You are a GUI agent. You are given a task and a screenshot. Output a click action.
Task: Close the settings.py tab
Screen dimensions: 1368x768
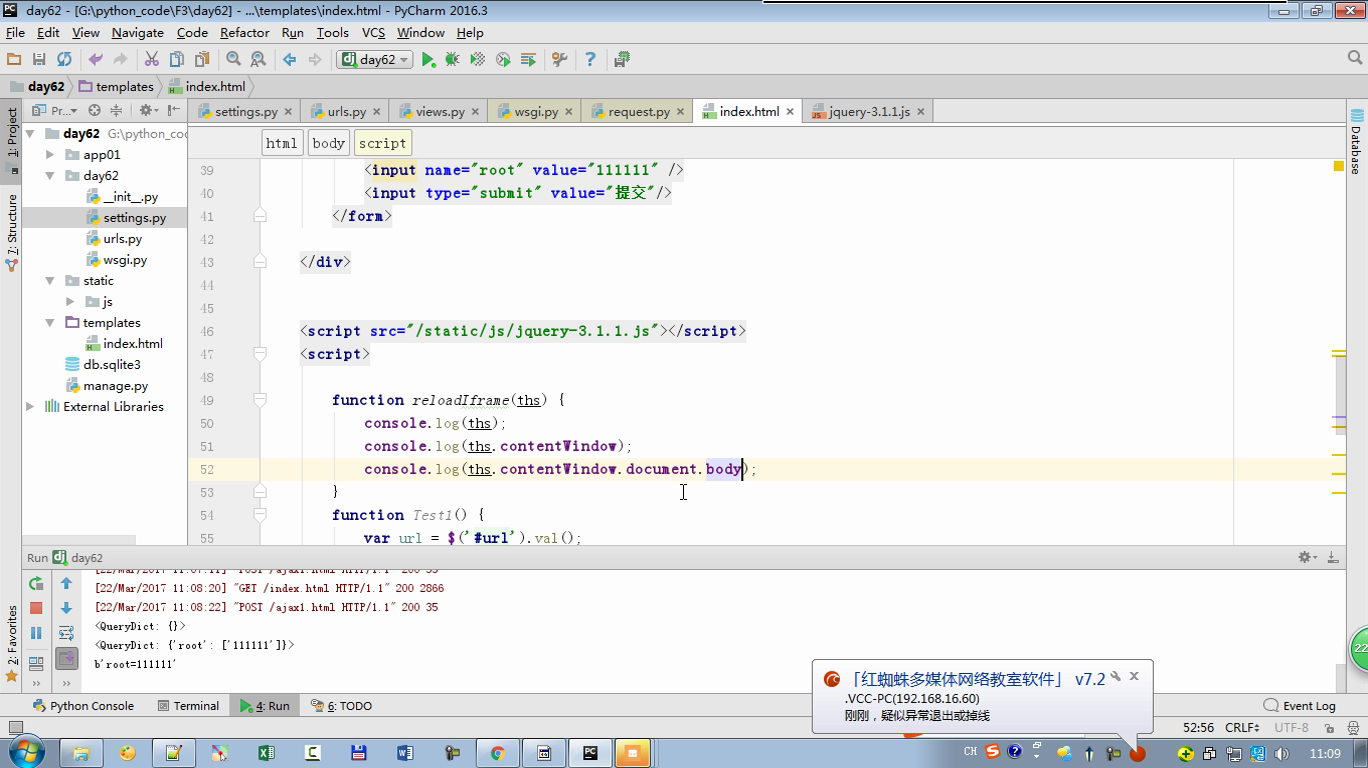tap(288, 112)
